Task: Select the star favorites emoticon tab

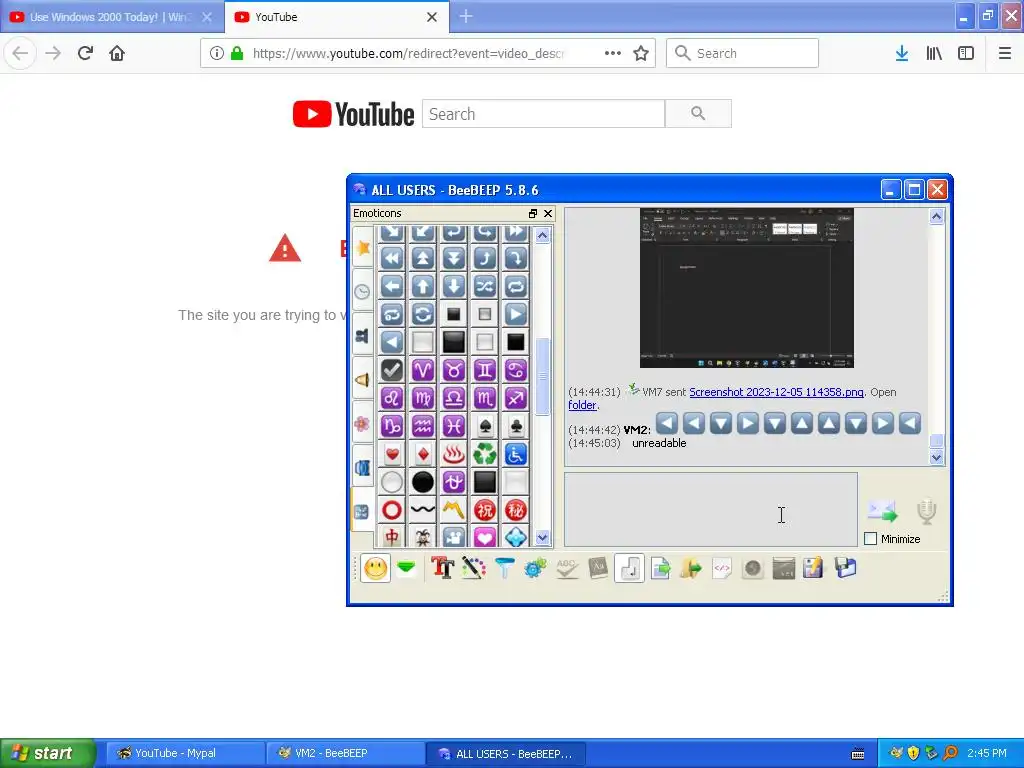Action: point(363,248)
